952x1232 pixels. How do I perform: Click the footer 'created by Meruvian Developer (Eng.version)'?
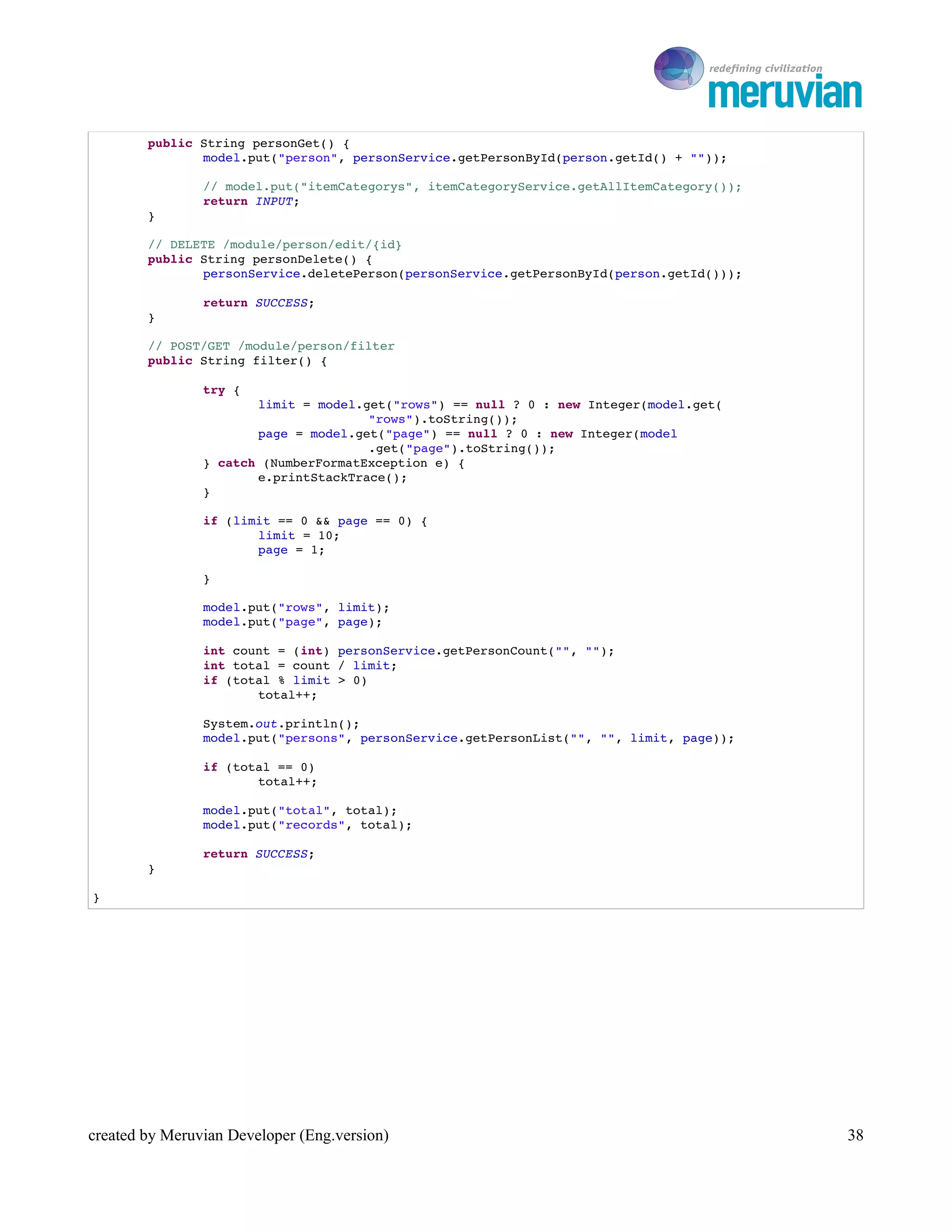pyautogui.click(x=238, y=1136)
